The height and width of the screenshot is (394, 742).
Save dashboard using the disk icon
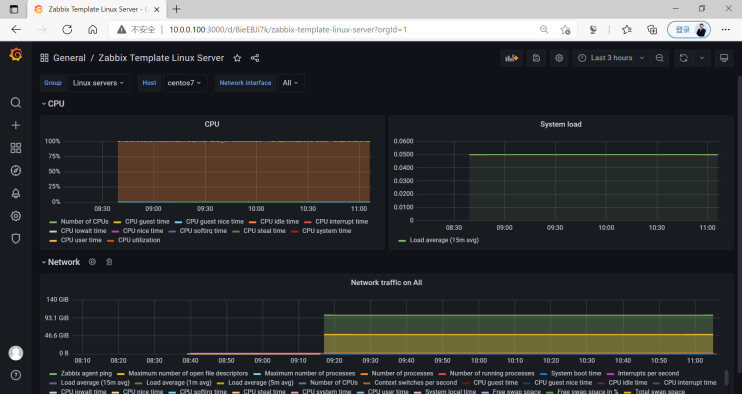tap(536, 58)
